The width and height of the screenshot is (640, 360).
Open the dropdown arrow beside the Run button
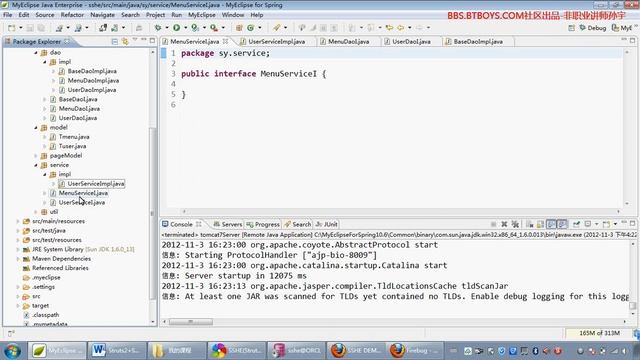(x=185, y=28)
